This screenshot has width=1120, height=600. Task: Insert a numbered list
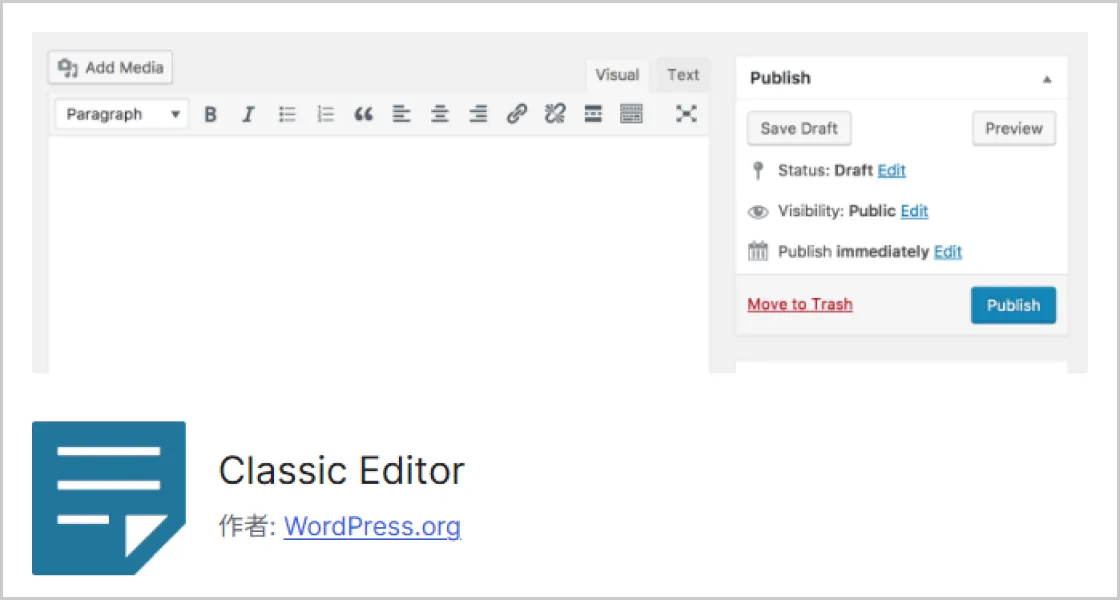pos(325,114)
